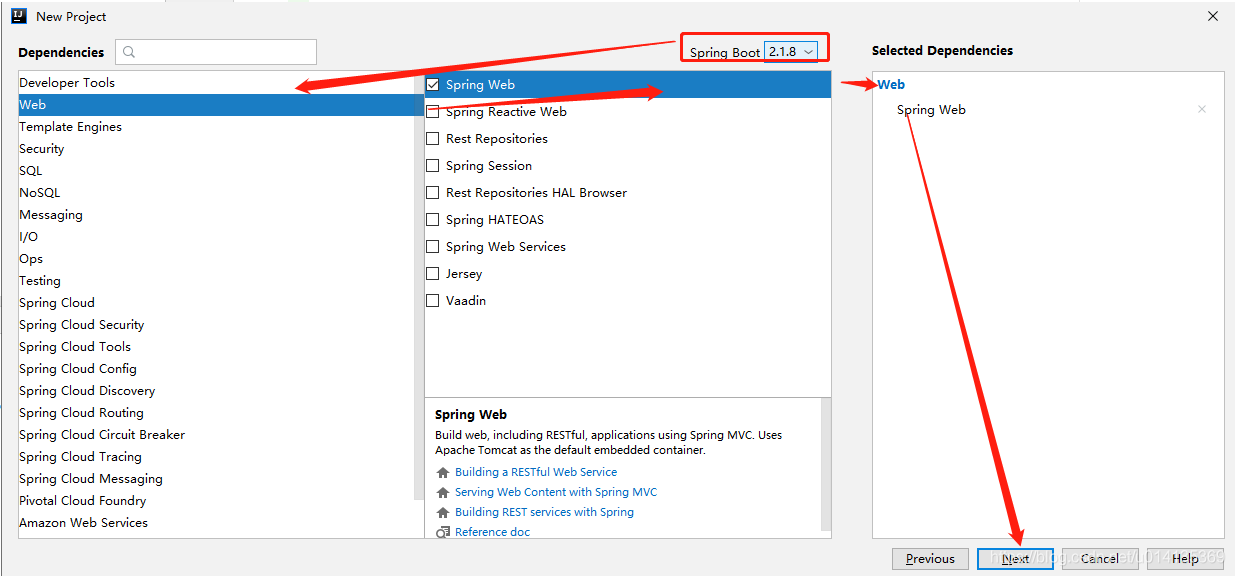
Task: Click the Previous button
Action: (x=930, y=559)
